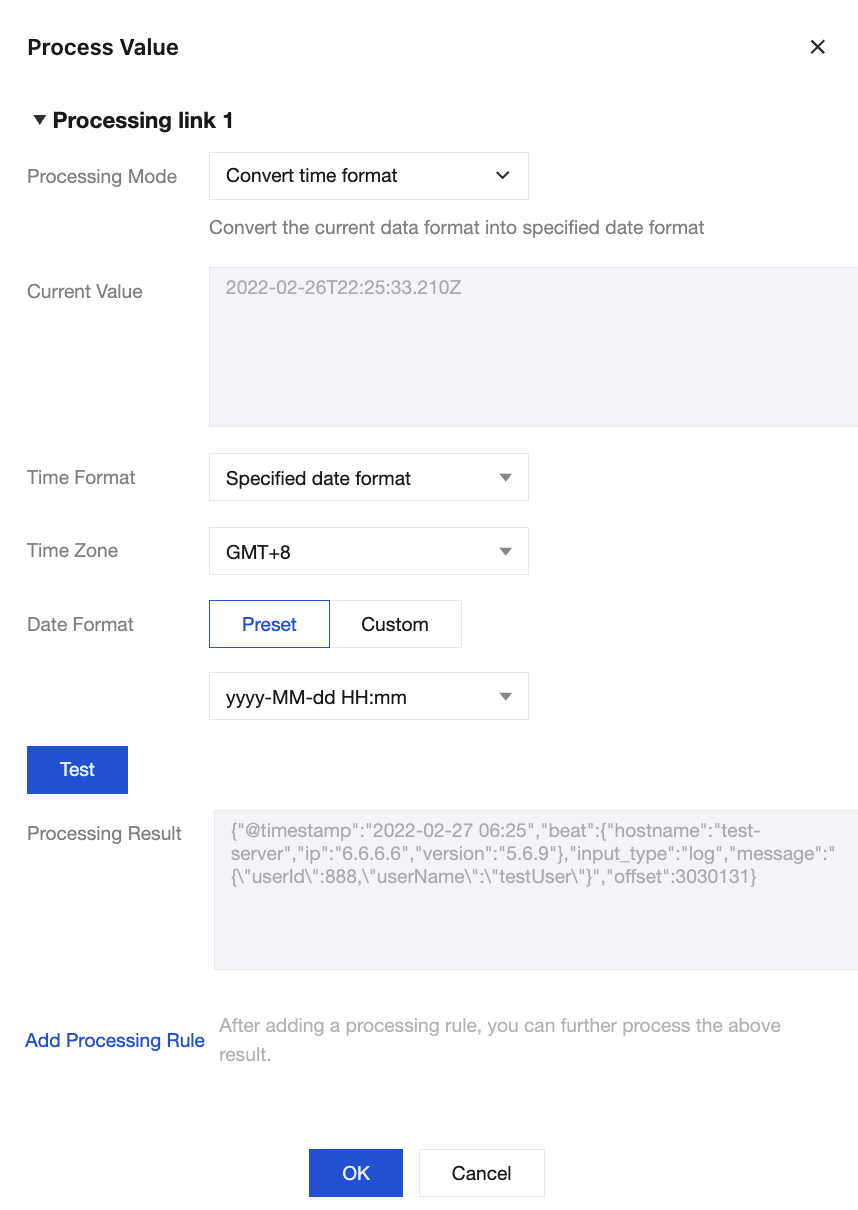Click the Time Zone dropdown arrow

(505, 551)
